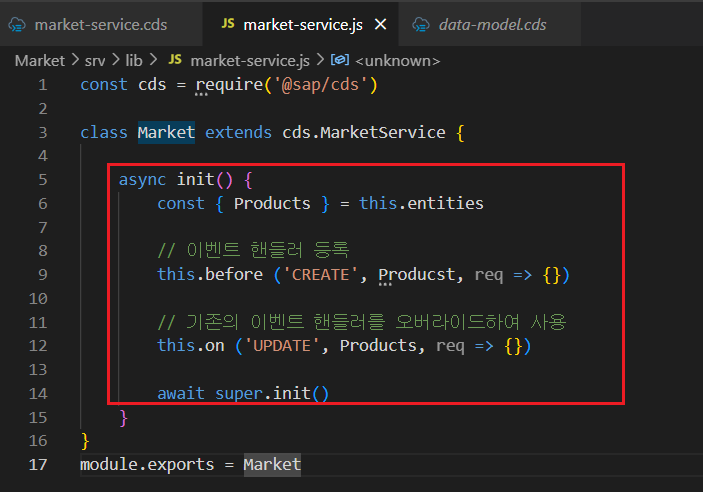Image resolution: width=703 pixels, height=492 pixels.
Task: Click 'super.init()' on line 14
Action: point(272,393)
